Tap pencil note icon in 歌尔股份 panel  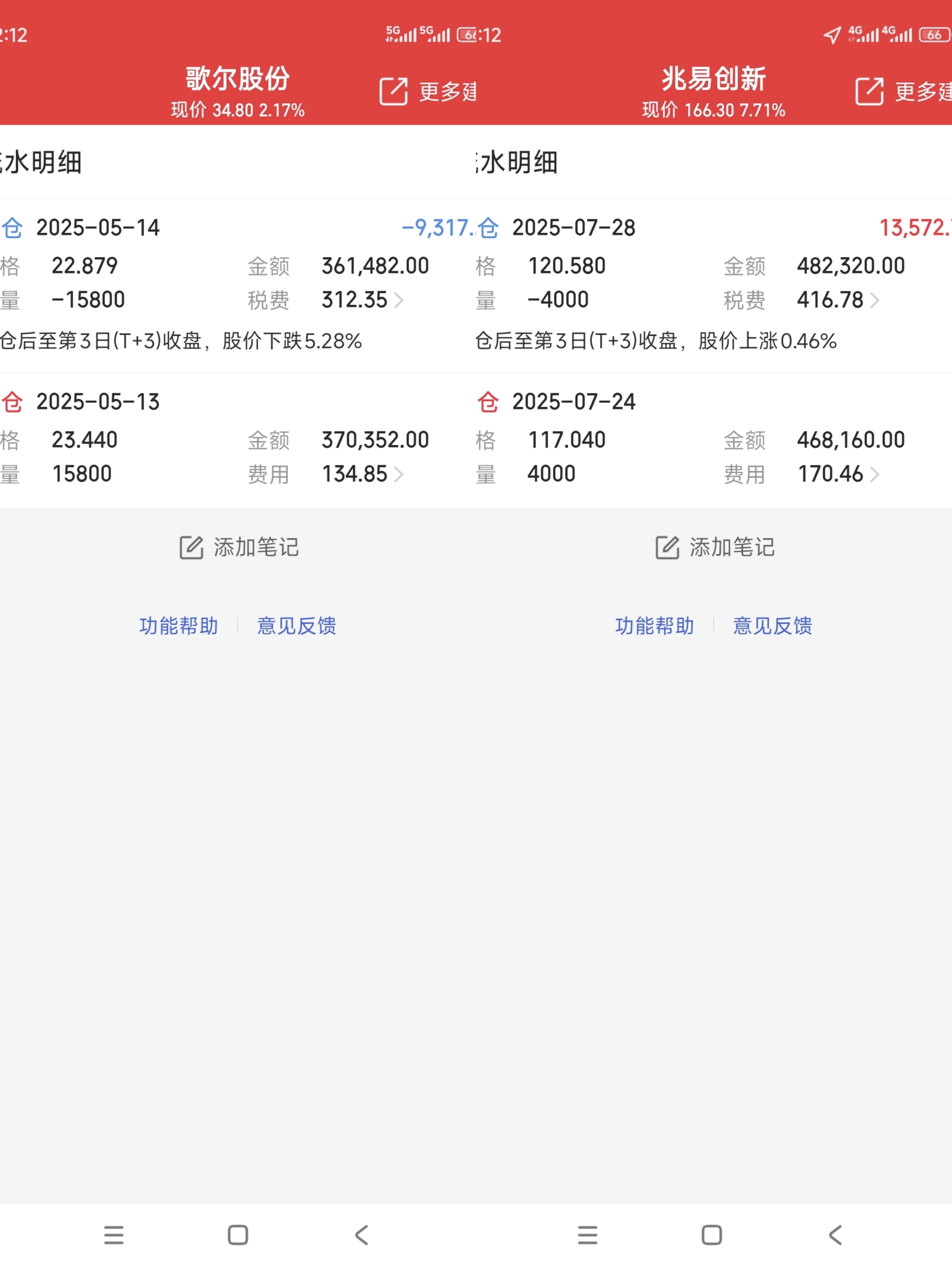[191, 547]
